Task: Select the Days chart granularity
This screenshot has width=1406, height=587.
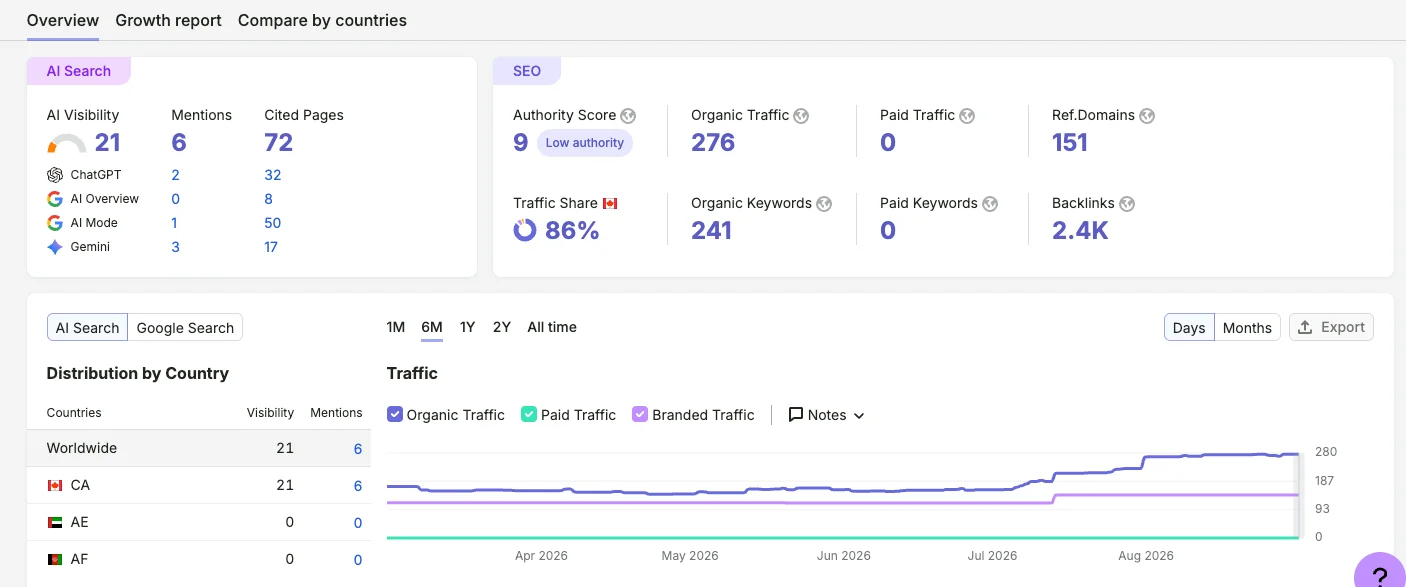Action: (1189, 328)
